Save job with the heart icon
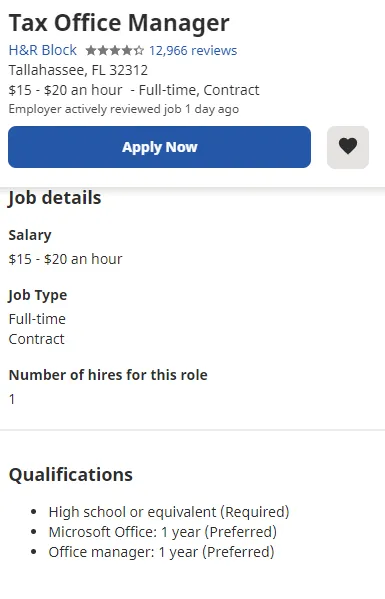The width and height of the screenshot is (385, 599). click(x=348, y=147)
